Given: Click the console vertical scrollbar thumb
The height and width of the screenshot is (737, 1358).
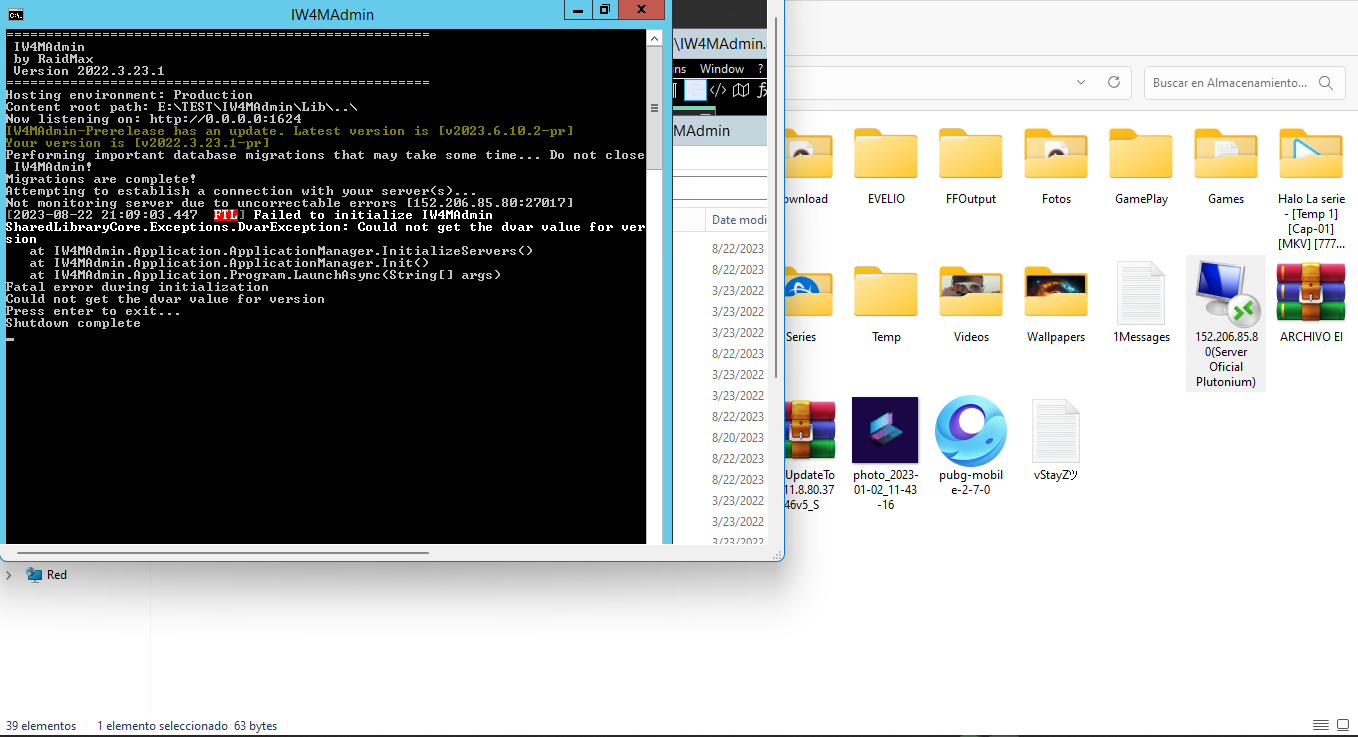Looking at the screenshot, I should pyautogui.click(x=654, y=109).
